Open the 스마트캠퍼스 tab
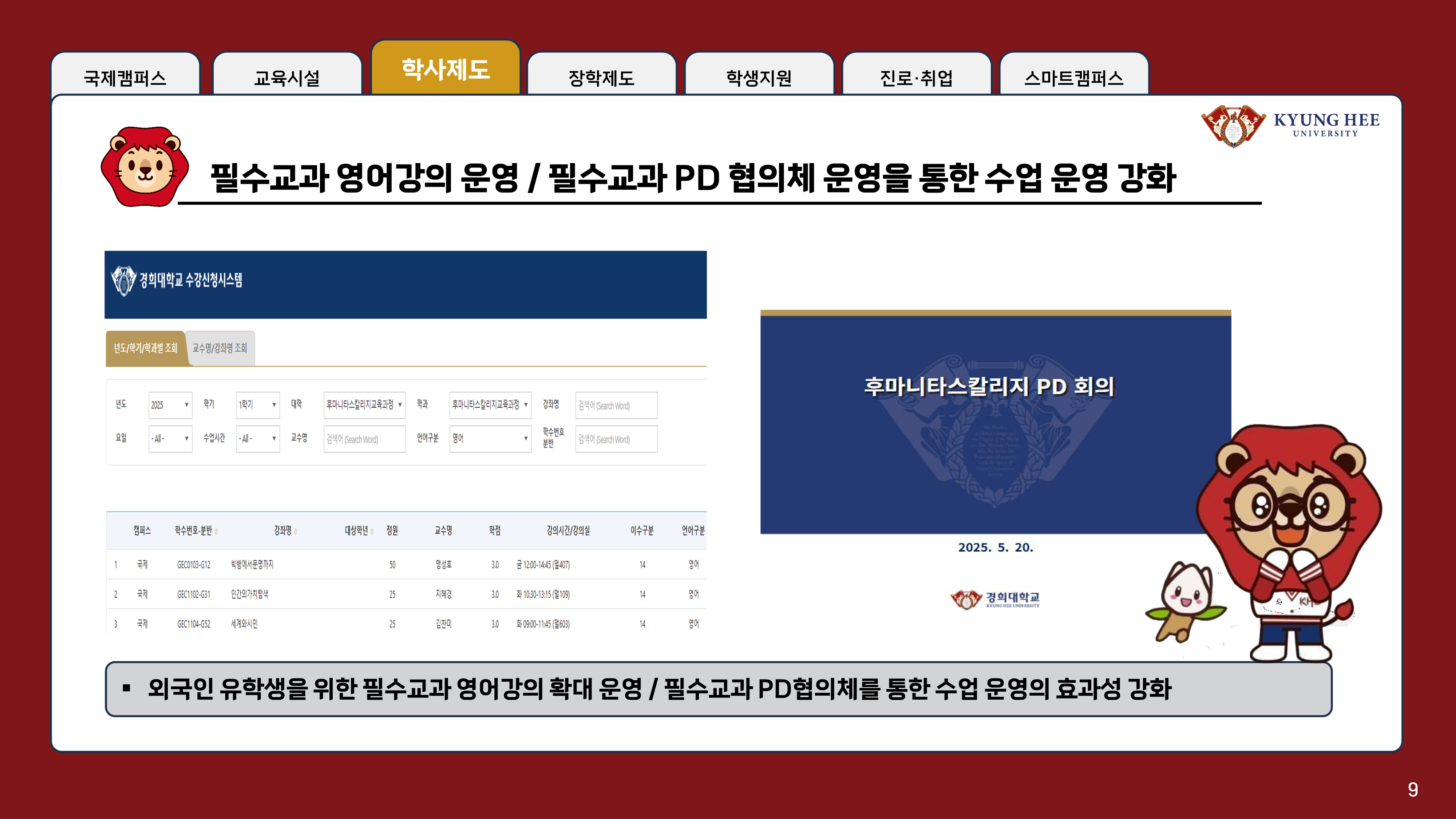The image size is (1456, 819). 1074,74
